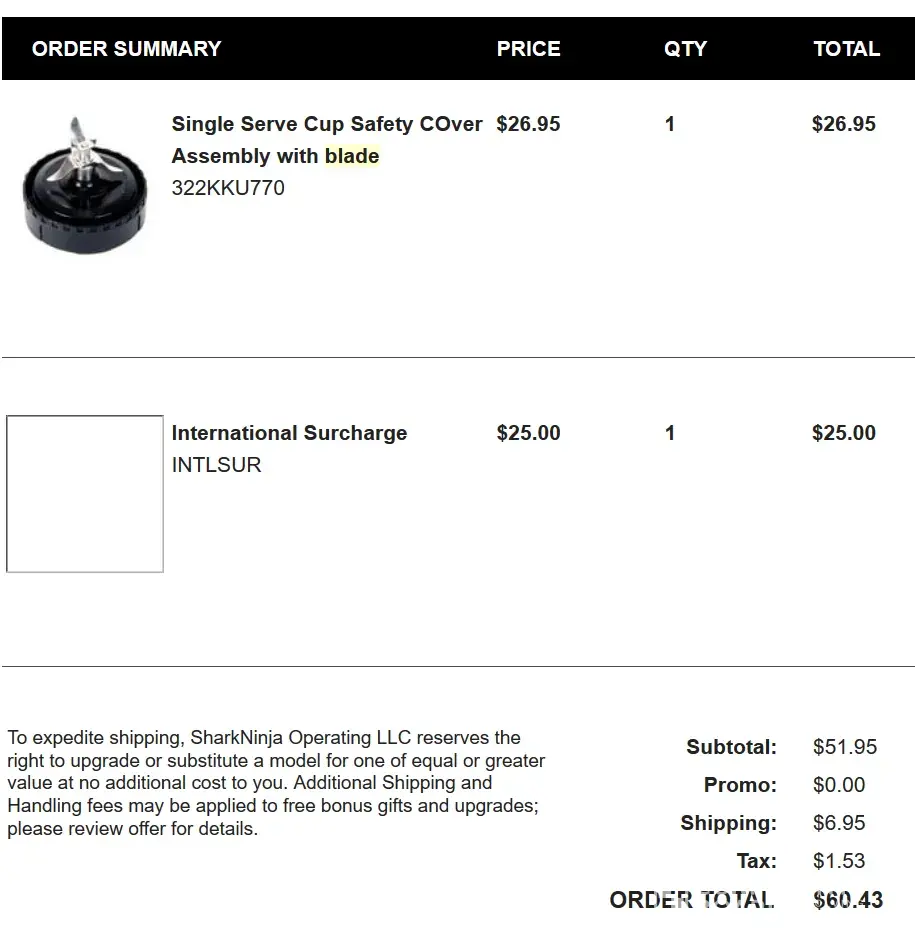Click the Subtotal amount $51.95
The image size is (915, 940).
[x=845, y=747]
